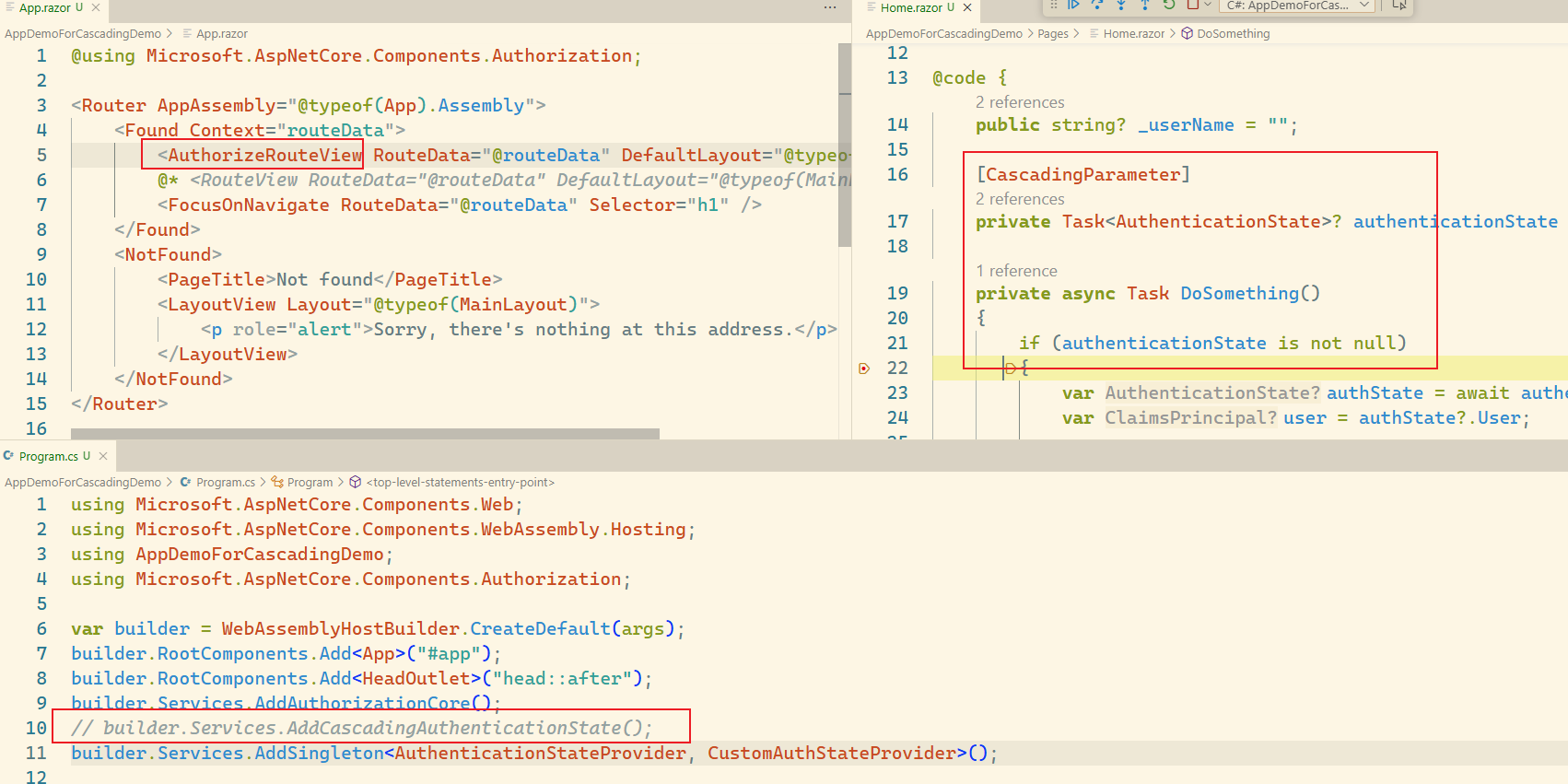Click the DoSomething method cube icon in breadcrumb

1188,33
